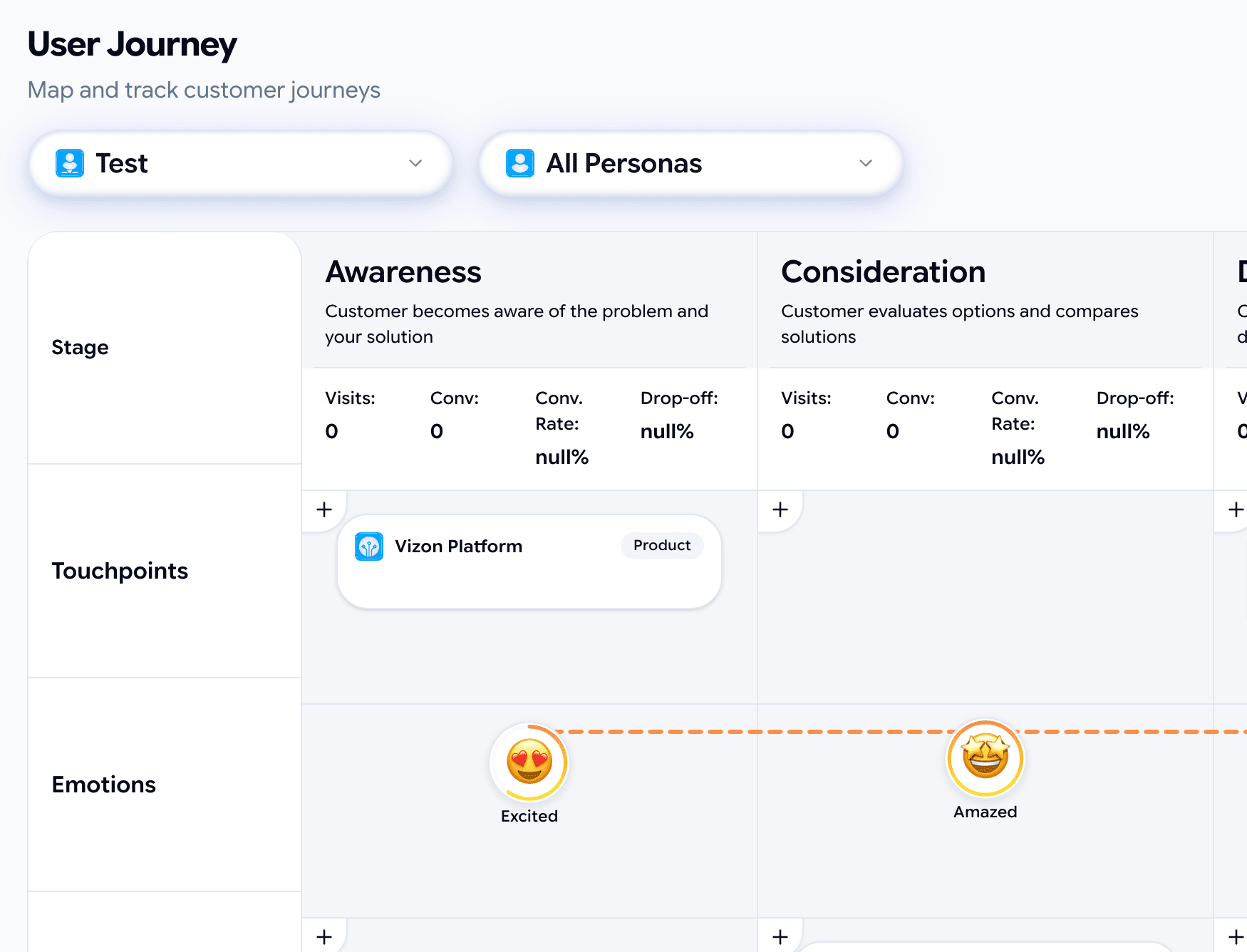Open the All Personas dropdown
The image size is (1247, 952).
pos(690,163)
